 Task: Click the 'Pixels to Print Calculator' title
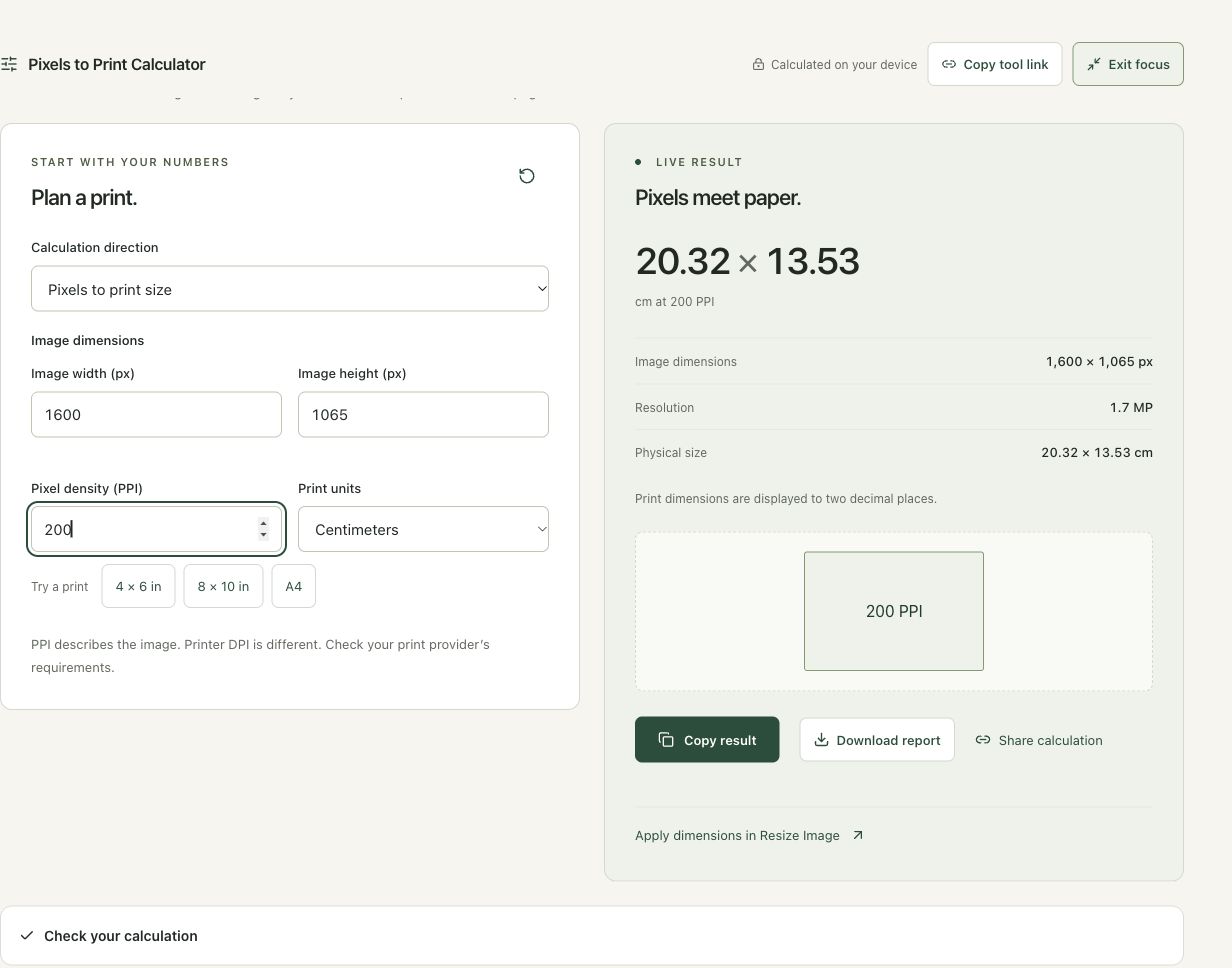(117, 64)
